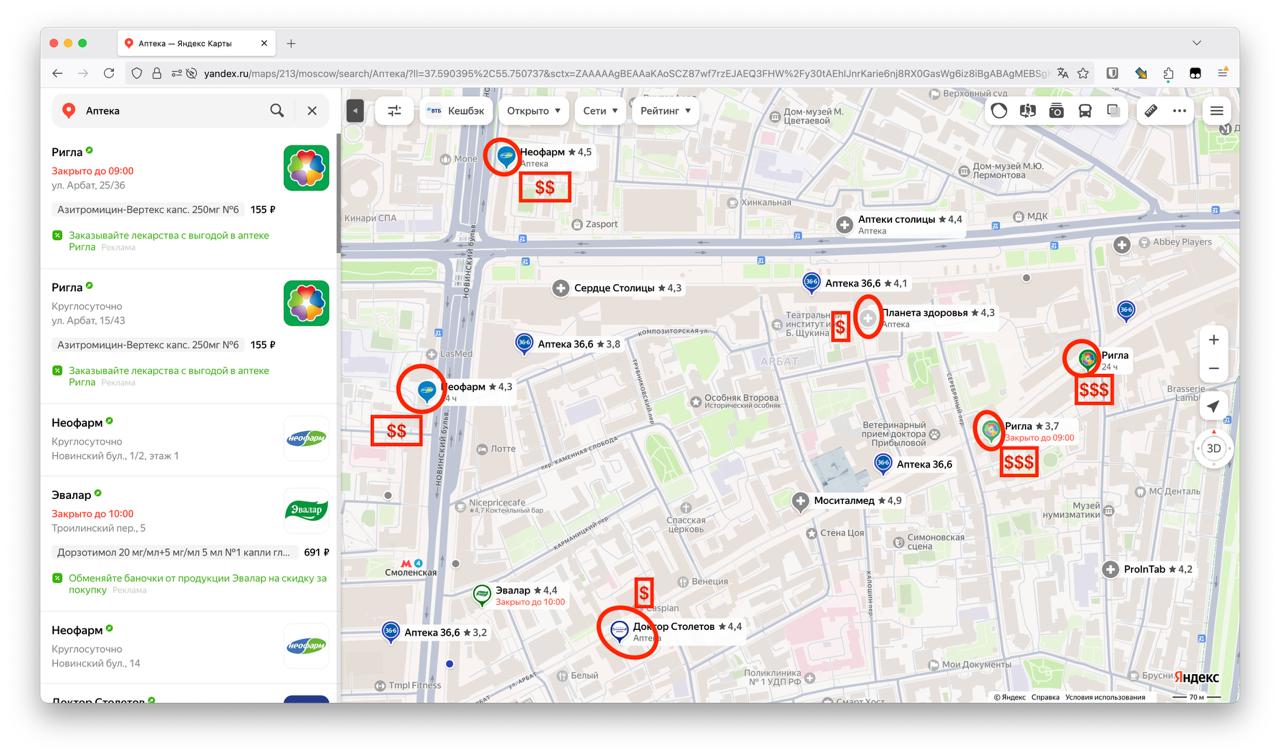Screen dimensions: 1280x756
Task: Expand the Сети filter dropdown
Action: (x=601, y=111)
